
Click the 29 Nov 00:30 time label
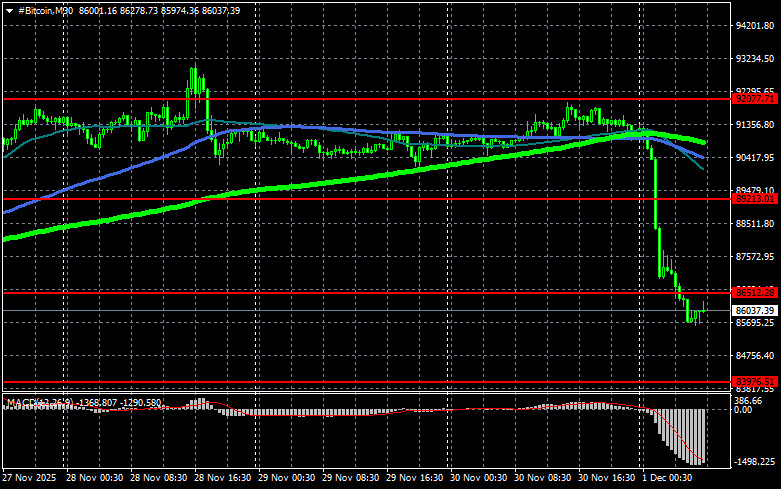[x=286, y=478]
